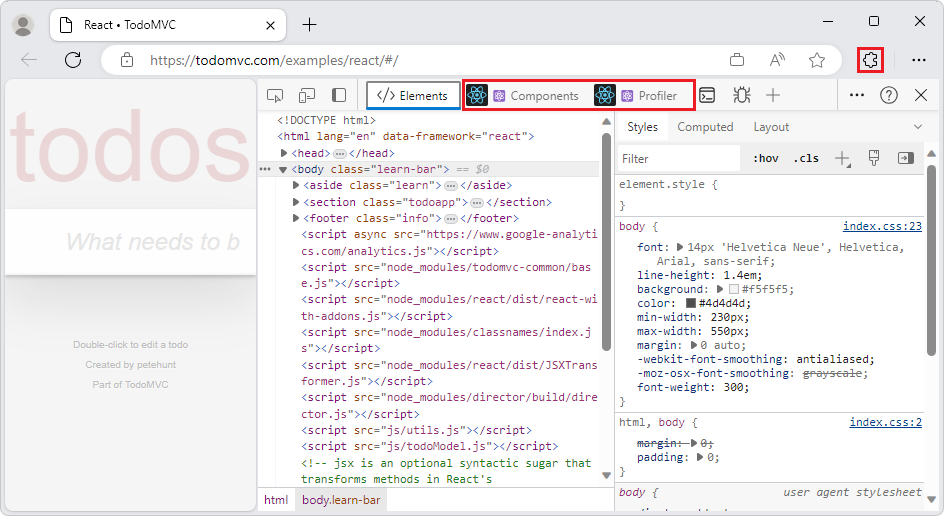The width and height of the screenshot is (944, 516).
Task: Expand the background shorthand property triangle
Action: pyautogui.click(x=719, y=289)
